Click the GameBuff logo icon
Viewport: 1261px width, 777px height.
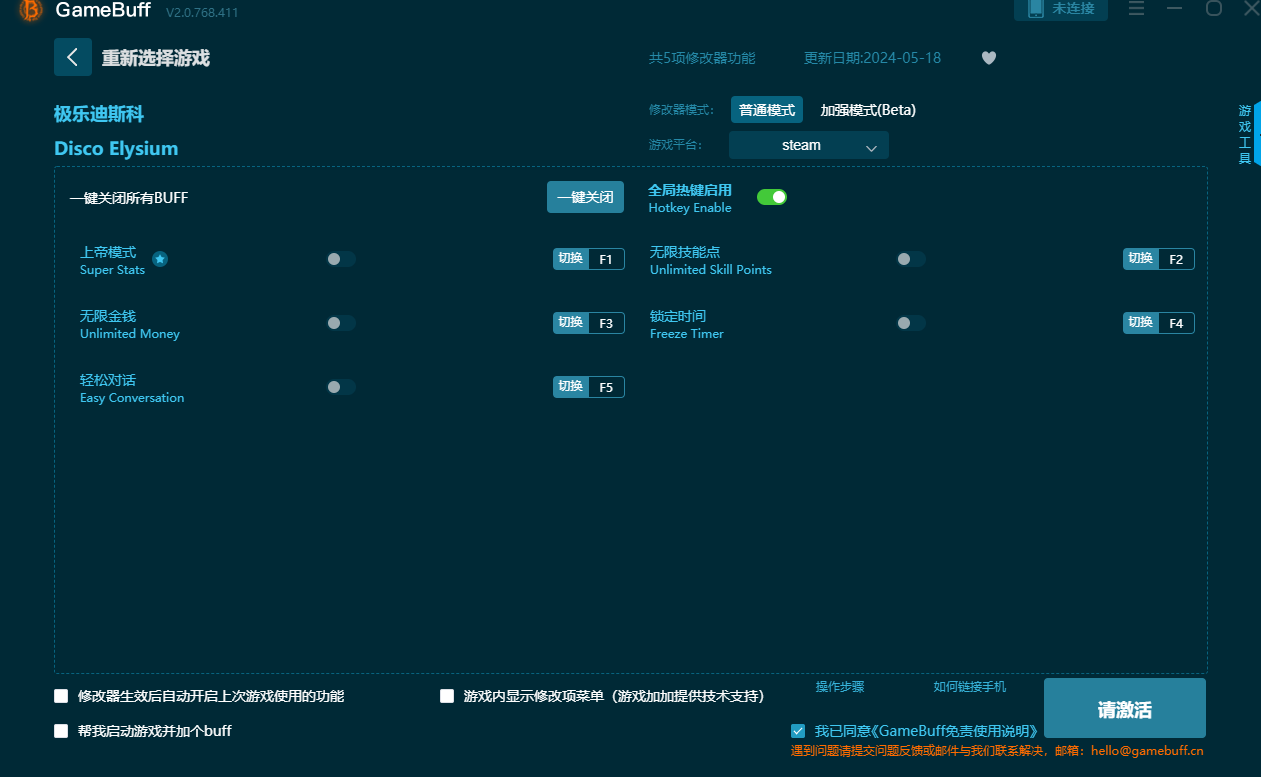[31, 10]
